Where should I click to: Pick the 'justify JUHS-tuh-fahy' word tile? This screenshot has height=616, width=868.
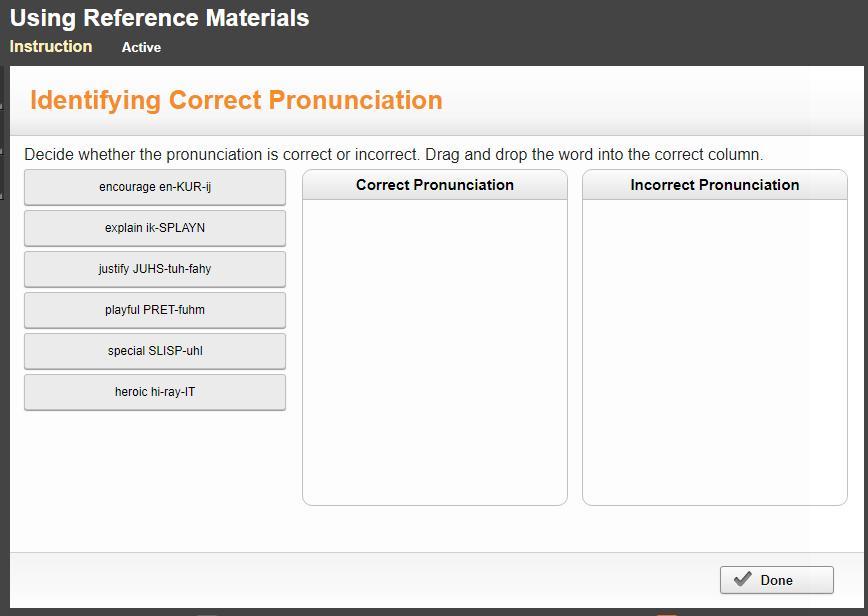coord(155,269)
